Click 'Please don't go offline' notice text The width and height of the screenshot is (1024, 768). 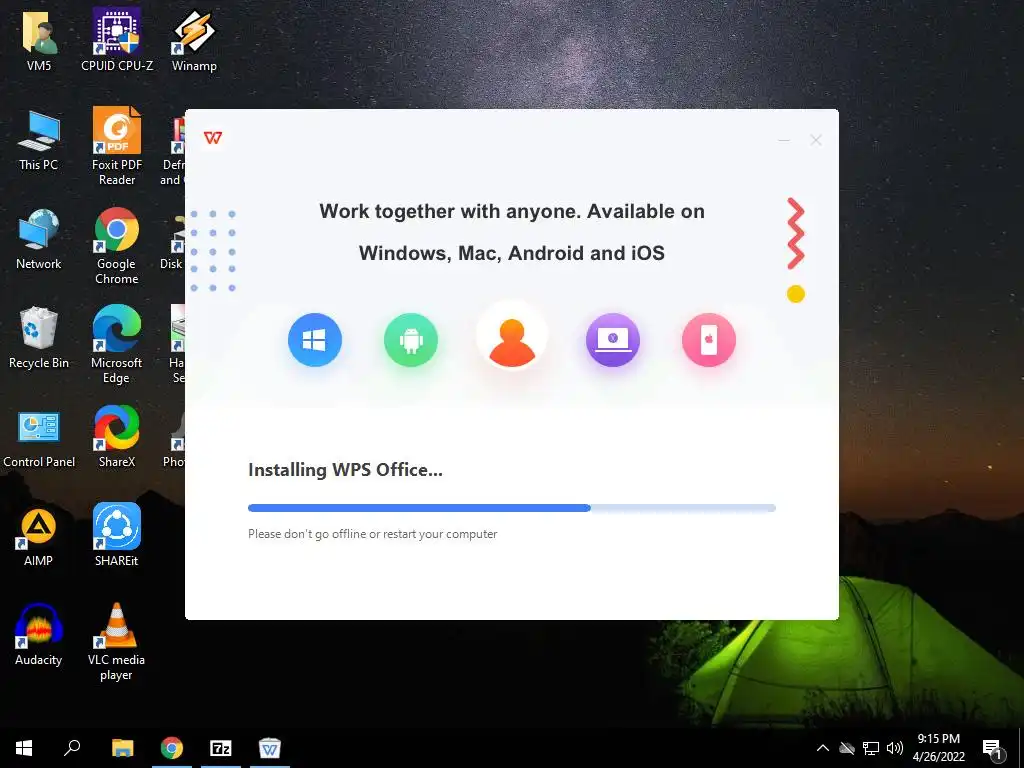[x=372, y=534]
